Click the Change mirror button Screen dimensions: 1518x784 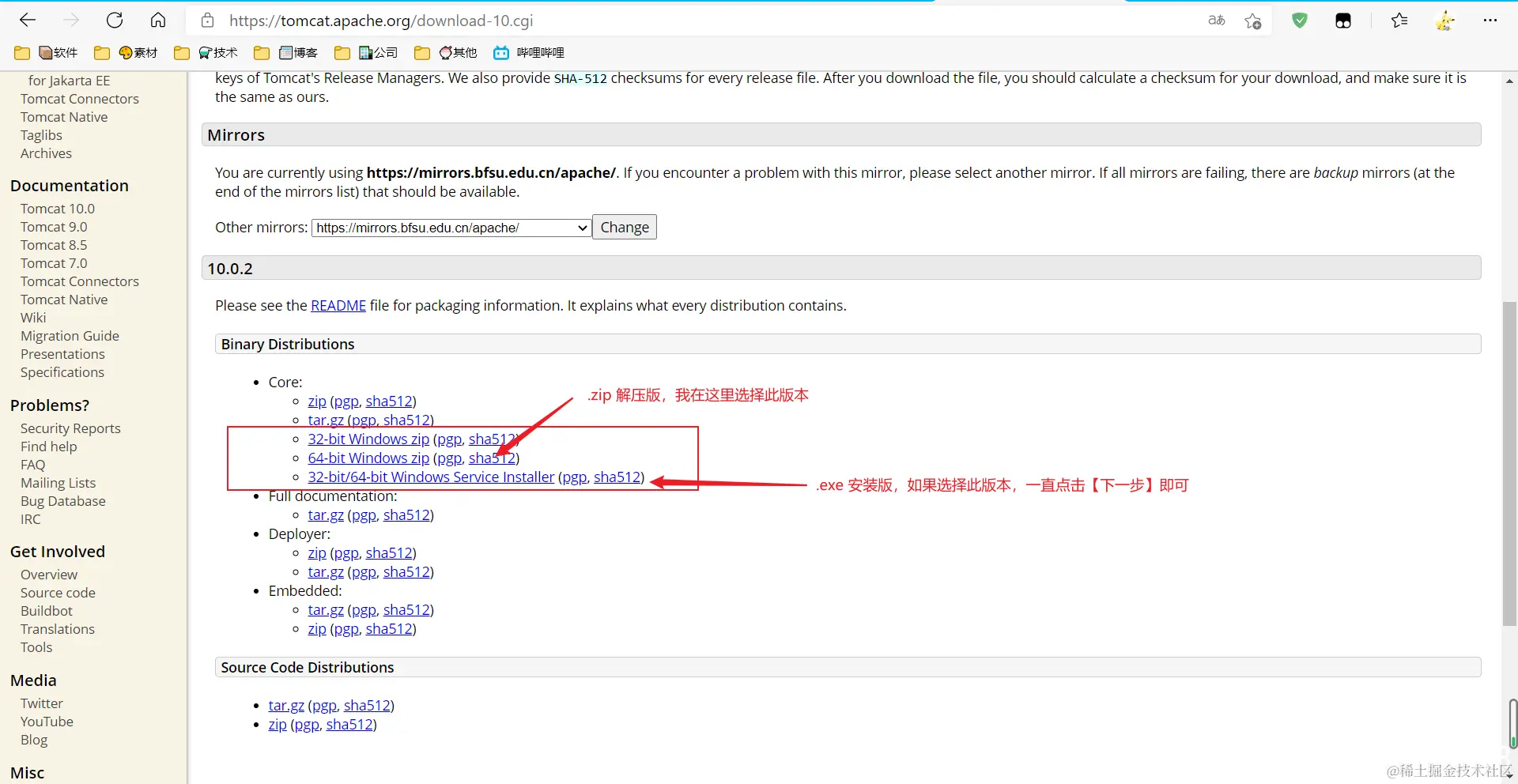[x=625, y=228]
